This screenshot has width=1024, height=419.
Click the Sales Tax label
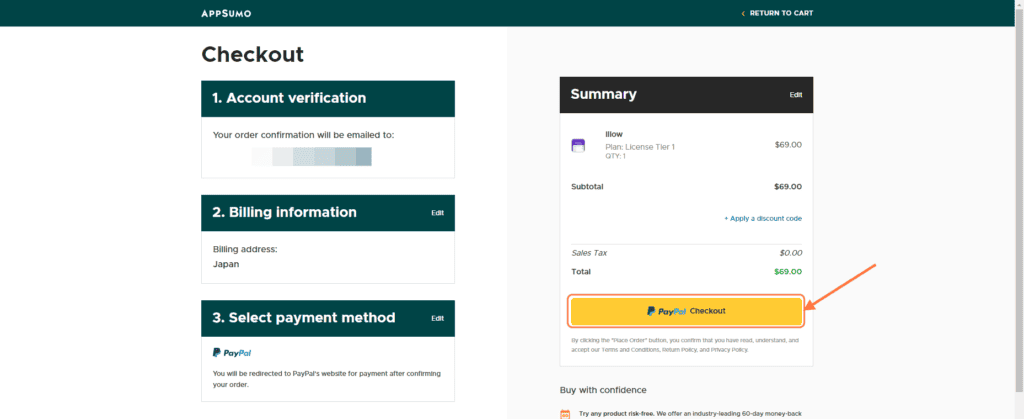pos(589,253)
